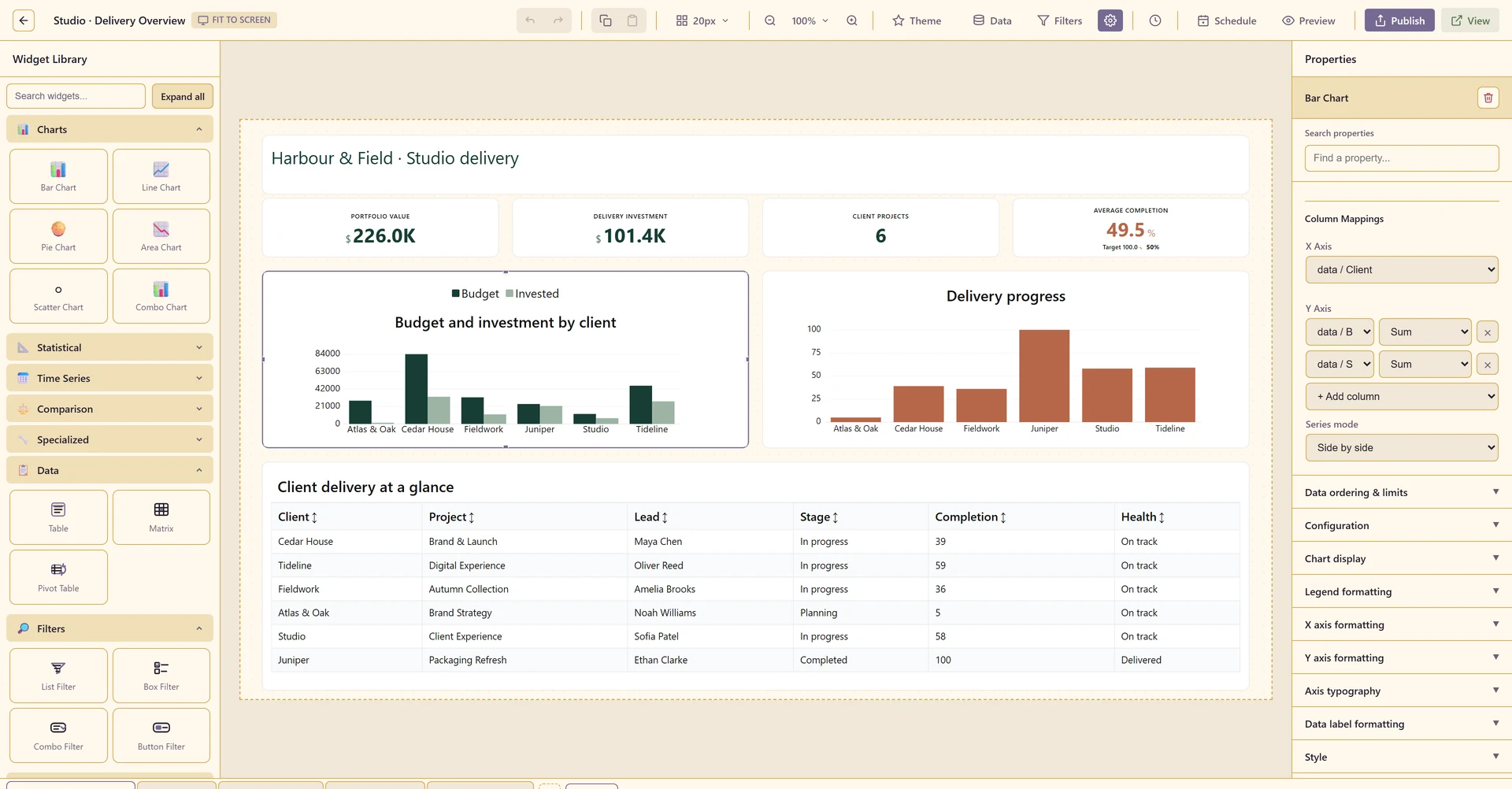This screenshot has width=1512, height=789.
Task: Add a List Filter widget
Action: click(58, 676)
